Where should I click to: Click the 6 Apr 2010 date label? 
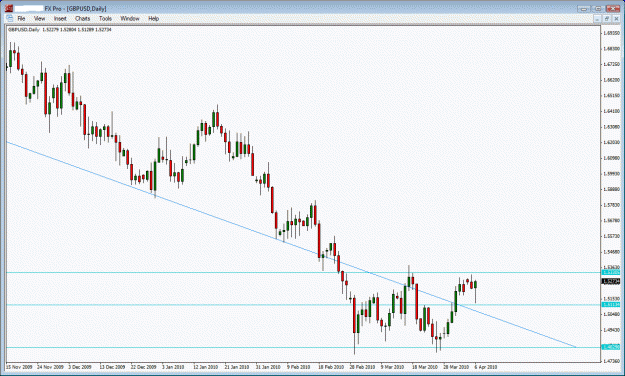pyautogui.click(x=486, y=367)
